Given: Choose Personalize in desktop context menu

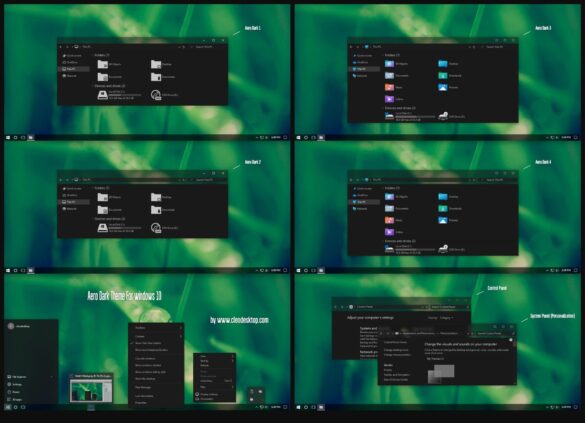Looking at the screenshot, I should click(x=215, y=399).
